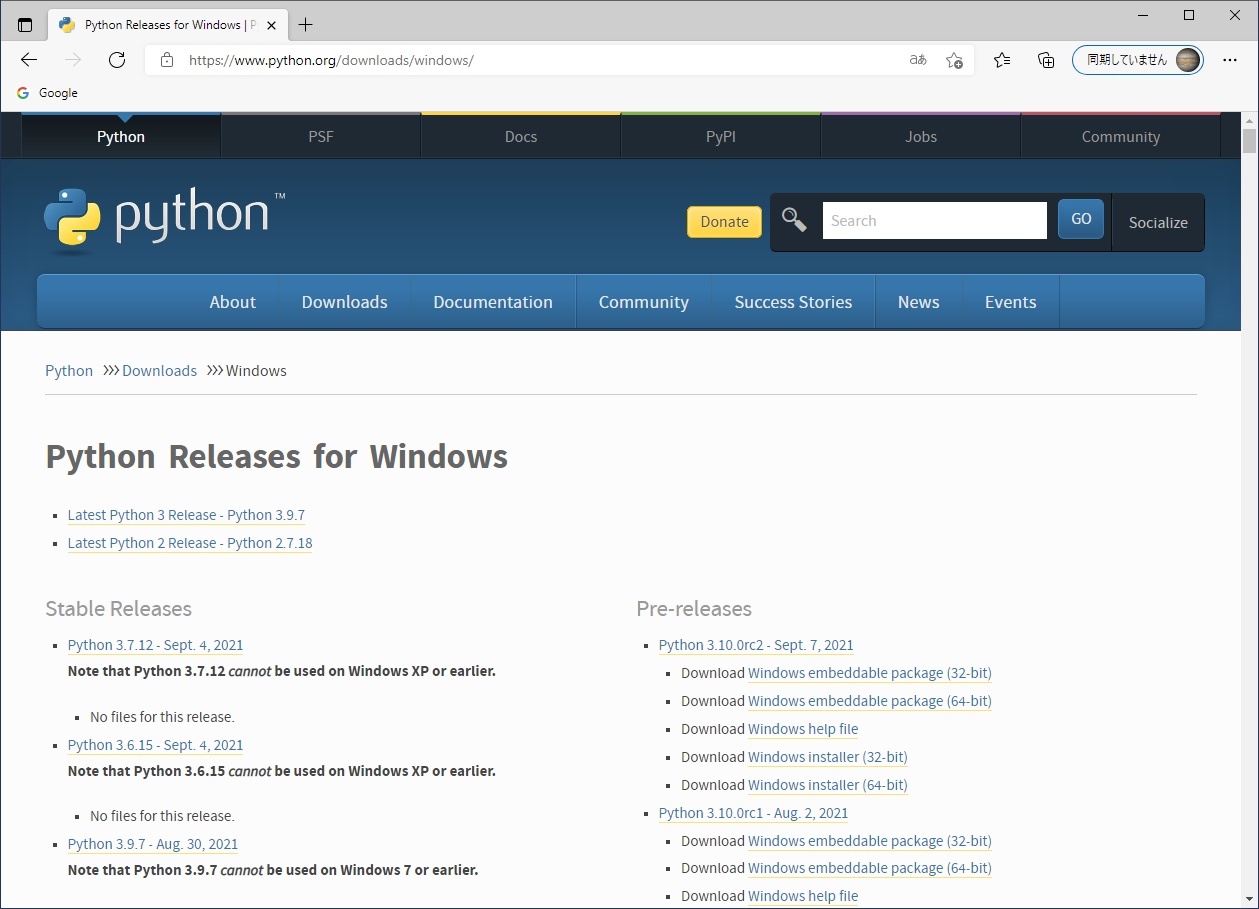Image resolution: width=1259 pixels, height=909 pixels.
Task: Open Python 3.6.15 - Sept. 4, 2021 link
Action: [155, 745]
